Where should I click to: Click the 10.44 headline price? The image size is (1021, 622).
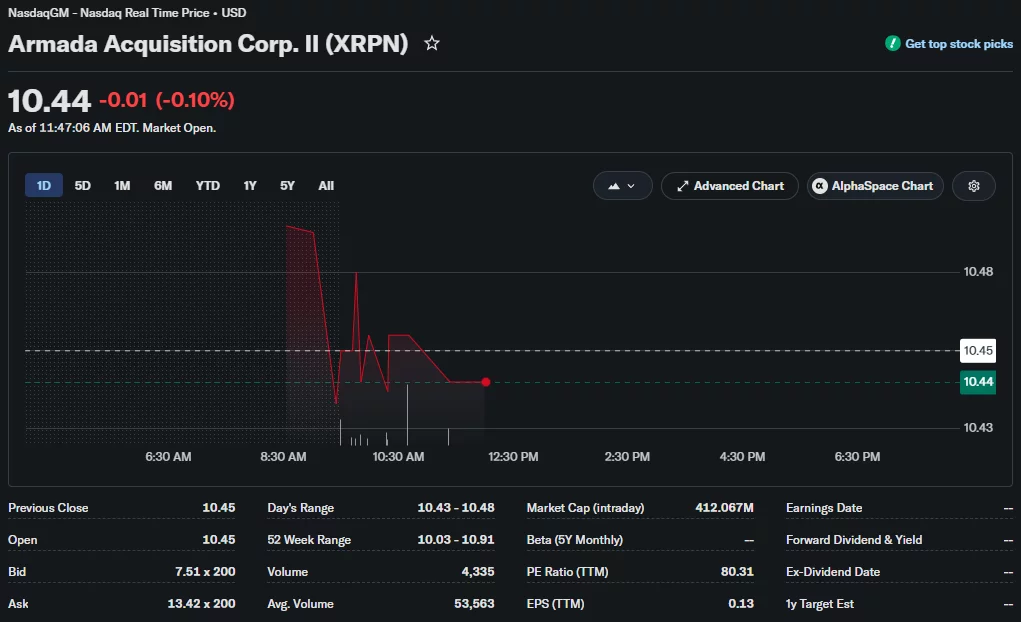coord(49,101)
